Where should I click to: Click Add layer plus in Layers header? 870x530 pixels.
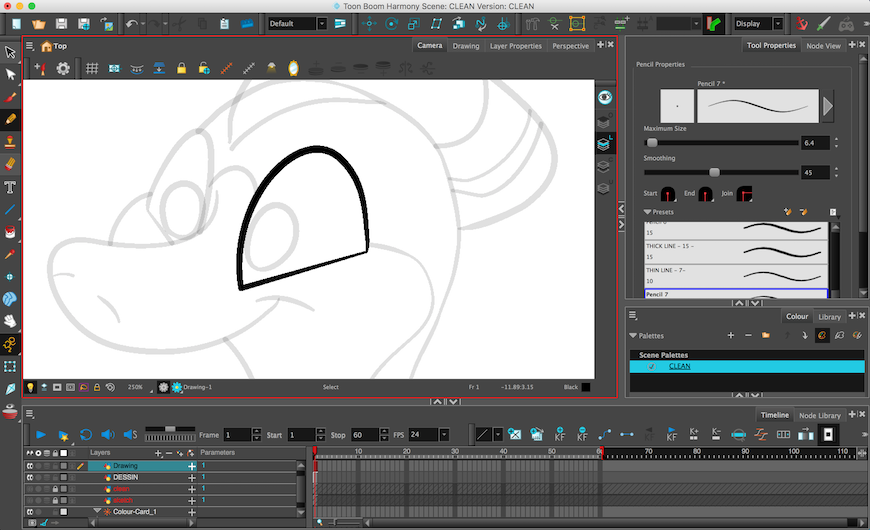point(158,453)
